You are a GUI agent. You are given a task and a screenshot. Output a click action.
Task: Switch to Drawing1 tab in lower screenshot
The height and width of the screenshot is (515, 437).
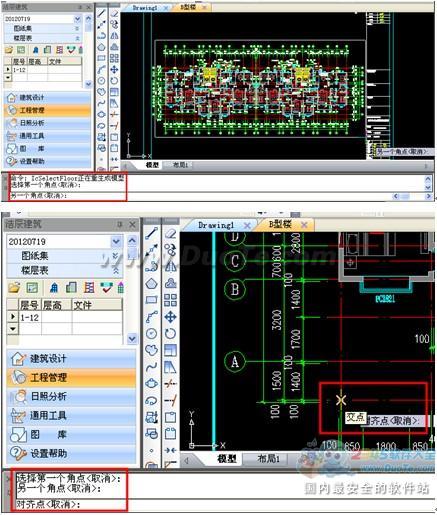click(216, 225)
